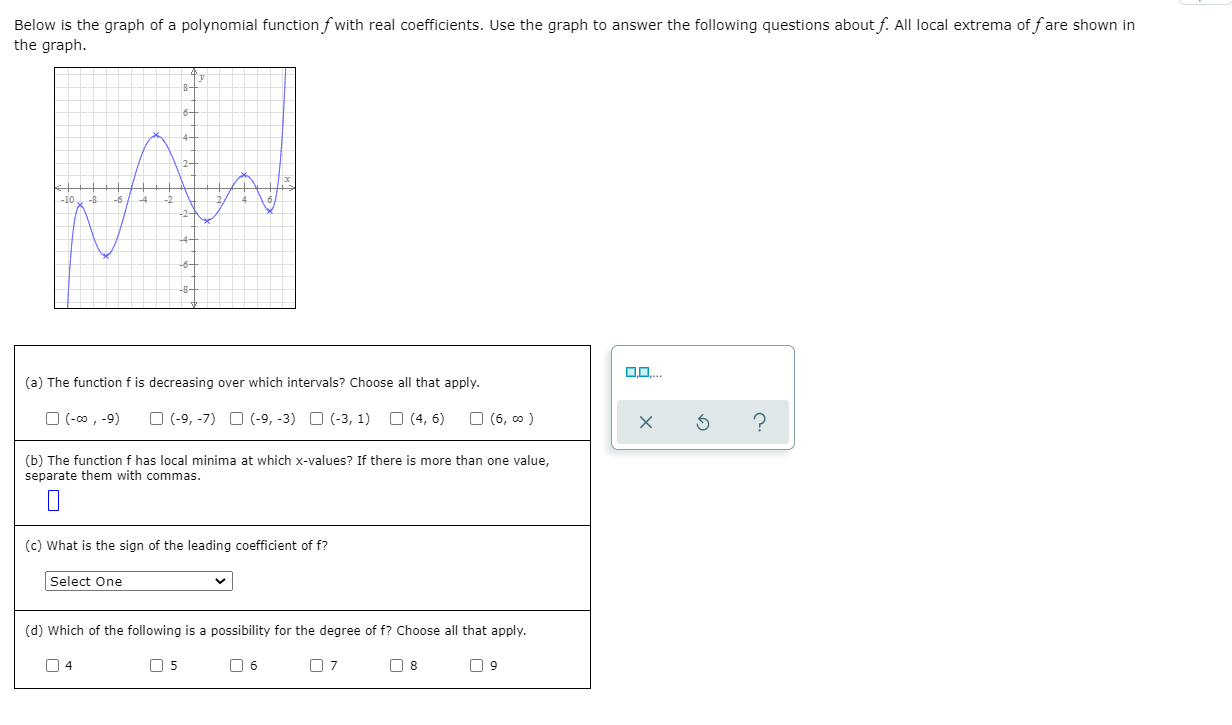Check degree 5 as a possibility

(x=156, y=664)
